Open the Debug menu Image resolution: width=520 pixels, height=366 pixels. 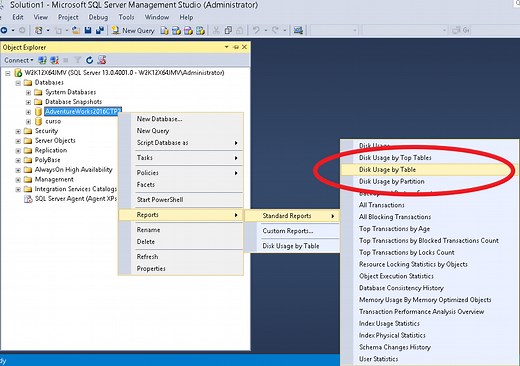(x=98, y=17)
